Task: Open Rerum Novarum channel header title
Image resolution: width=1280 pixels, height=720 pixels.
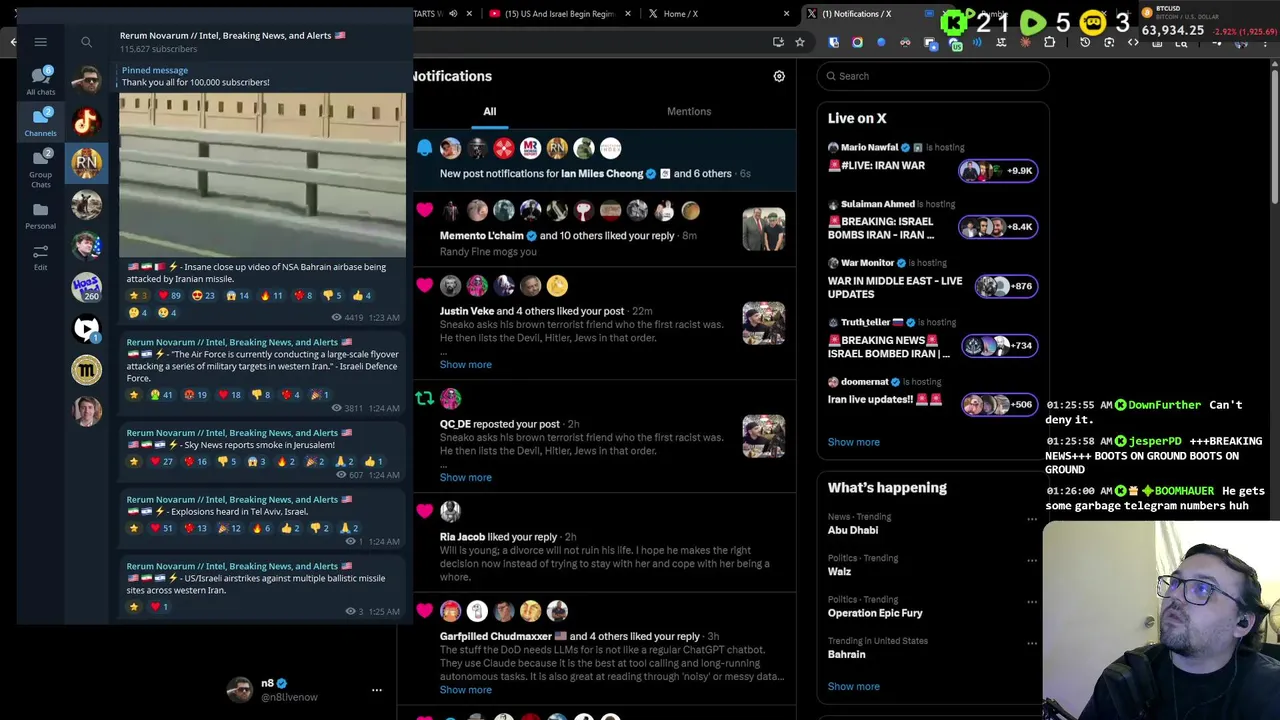Action: (233, 35)
